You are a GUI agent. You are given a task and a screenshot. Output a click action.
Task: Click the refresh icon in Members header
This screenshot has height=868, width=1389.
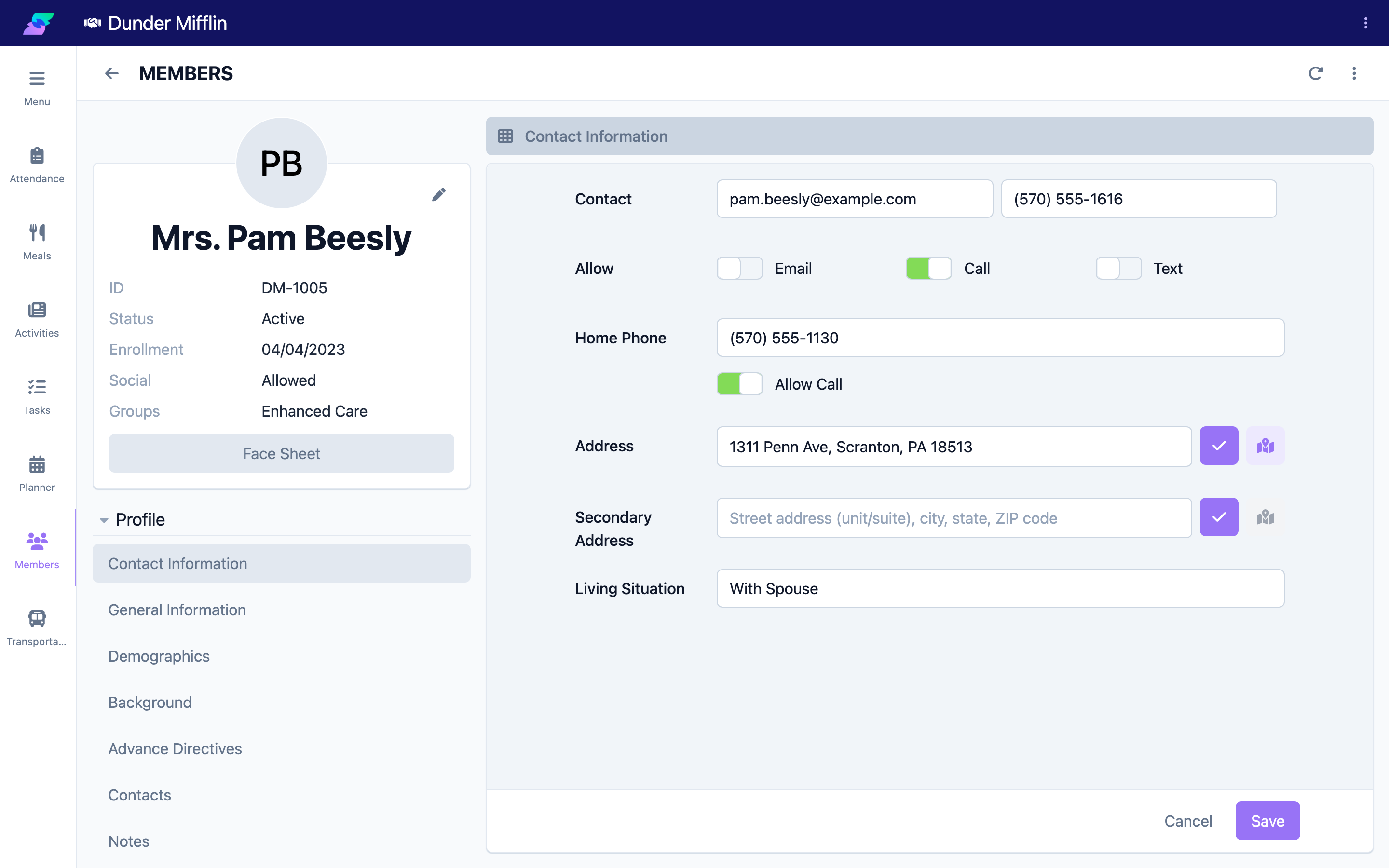(1316, 73)
